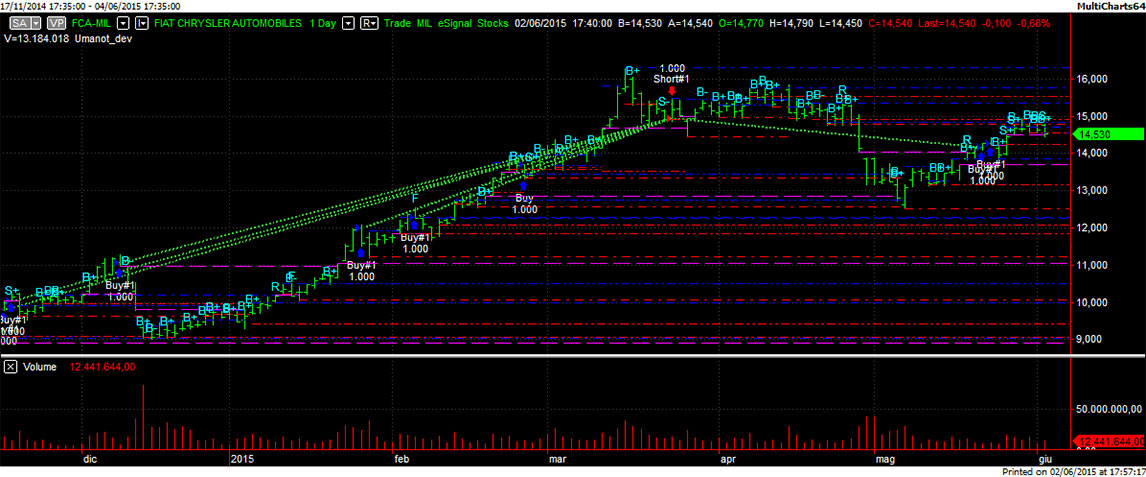Click the Volume subchart title label

(40, 367)
